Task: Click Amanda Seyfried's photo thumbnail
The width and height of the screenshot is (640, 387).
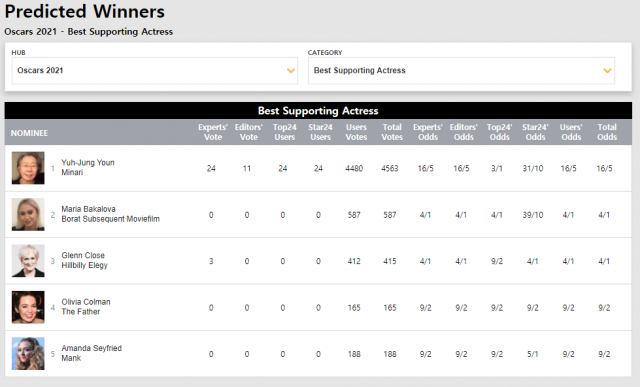Action: tap(28, 354)
